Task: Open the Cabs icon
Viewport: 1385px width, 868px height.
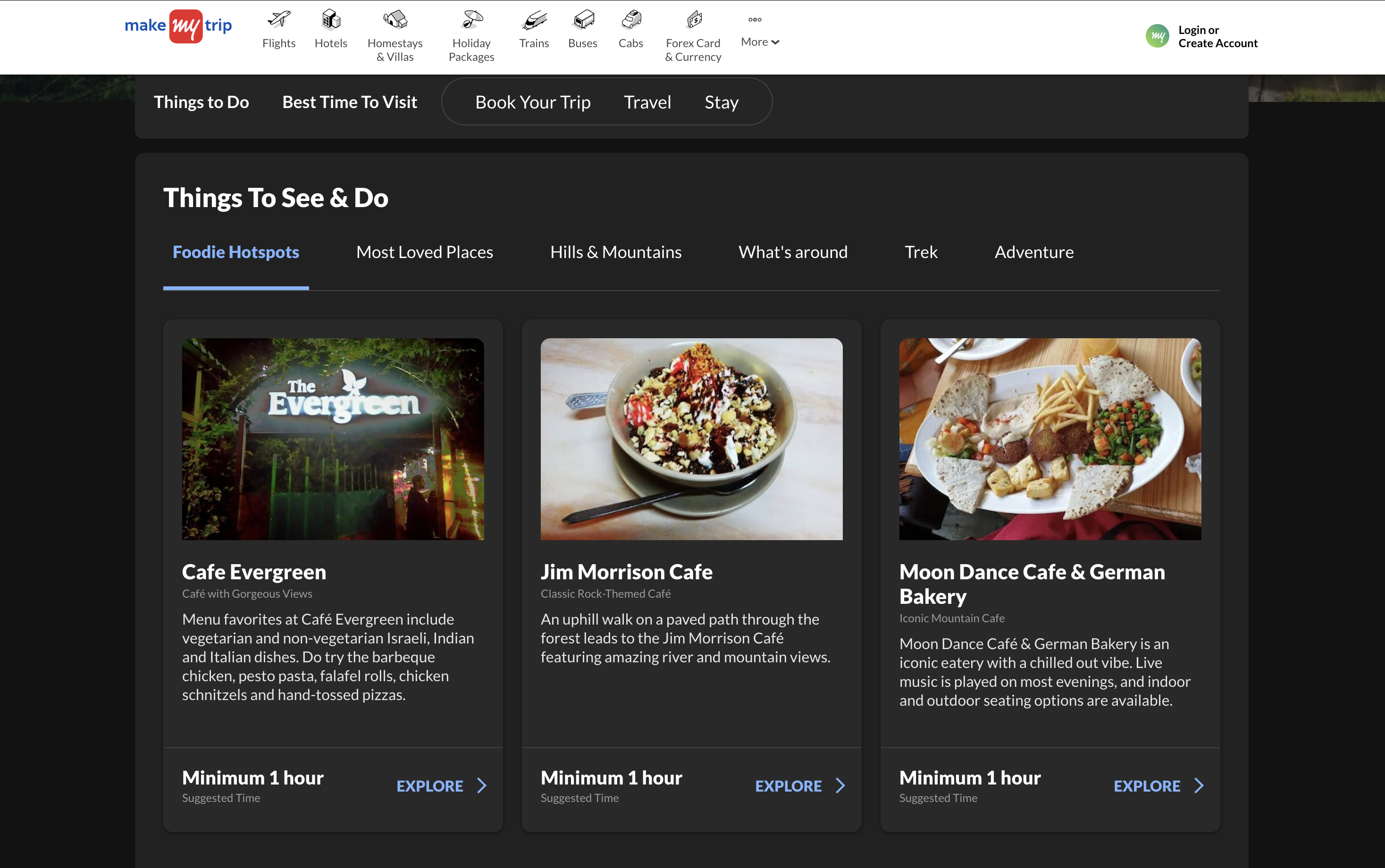Action: coord(631,19)
